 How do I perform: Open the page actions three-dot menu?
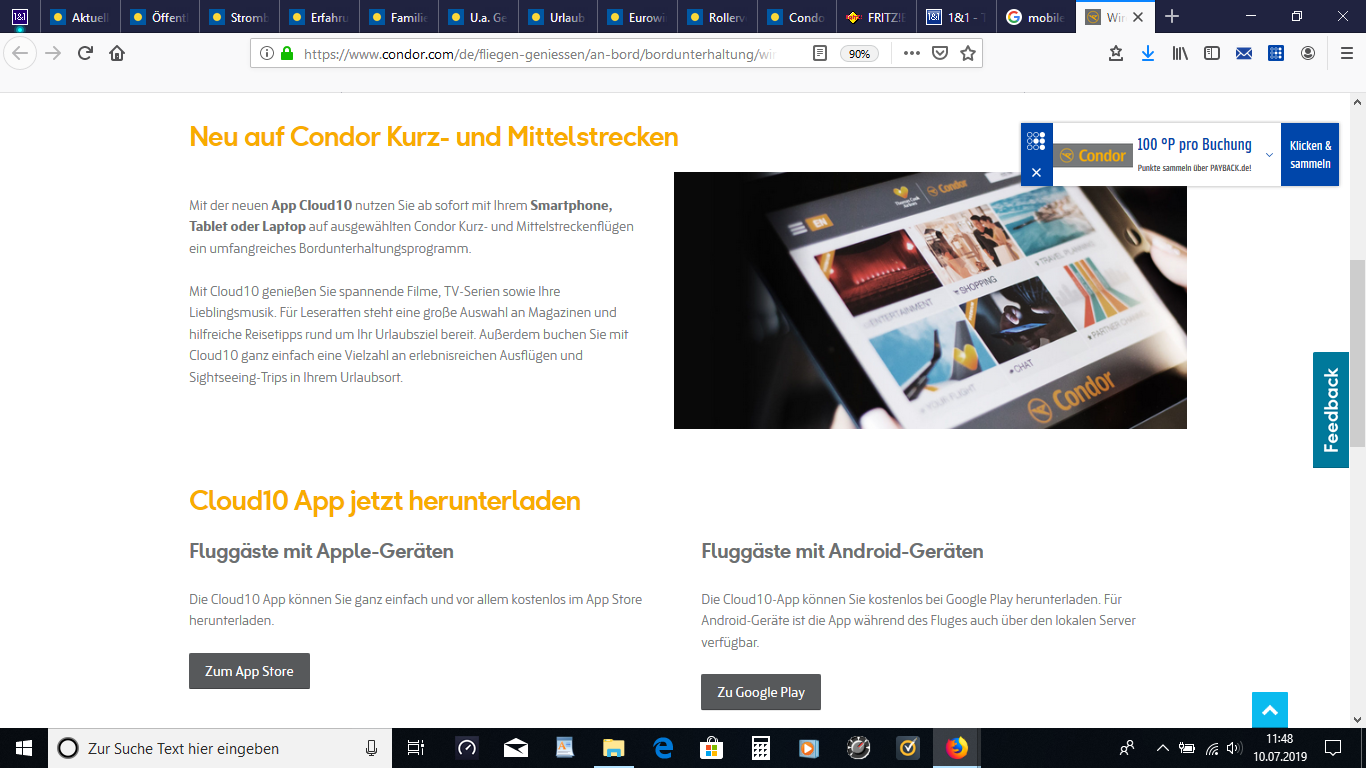click(911, 53)
